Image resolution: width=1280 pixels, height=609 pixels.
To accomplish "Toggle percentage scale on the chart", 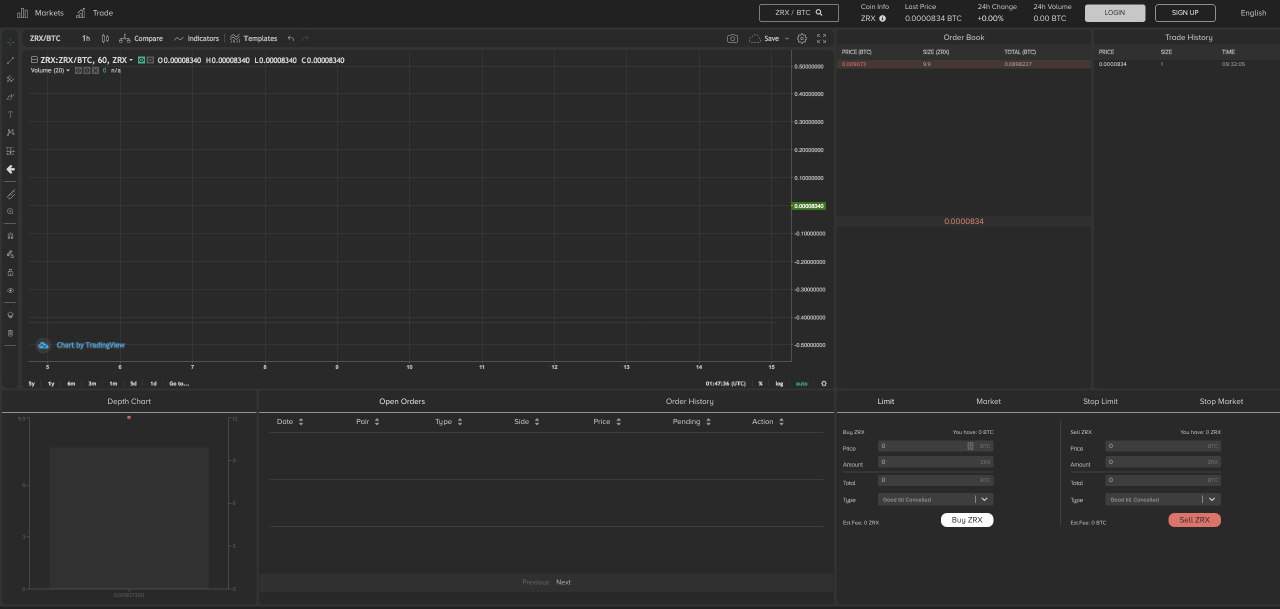I will [760, 383].
